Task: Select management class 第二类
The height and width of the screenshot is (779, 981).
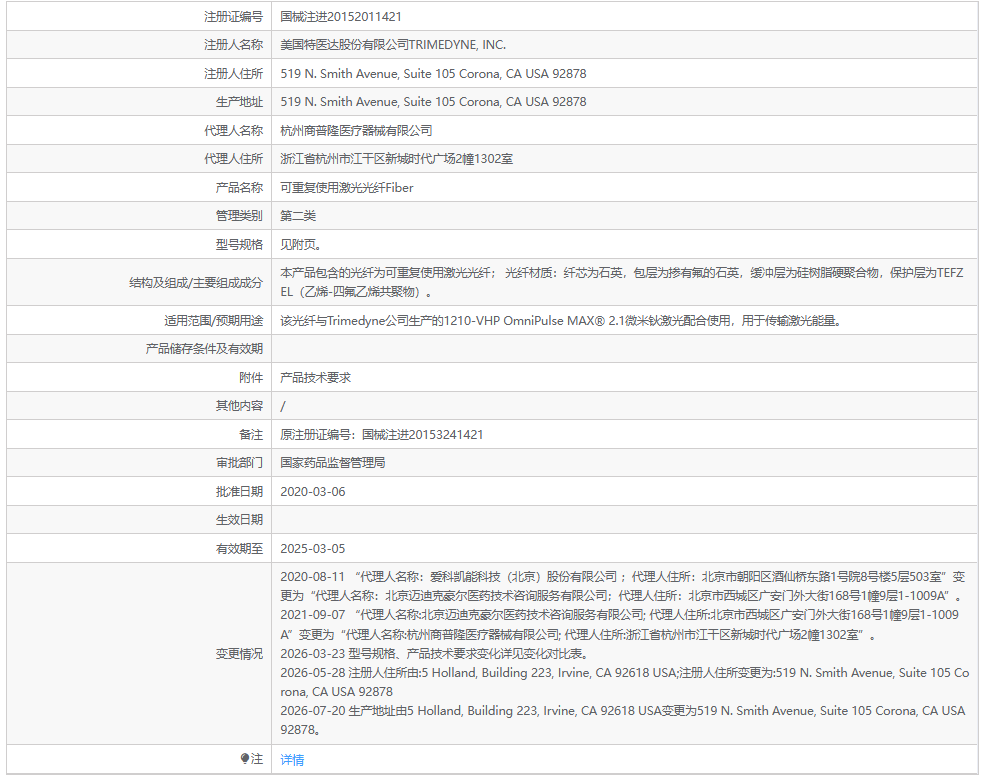Action: pos(298,216)
